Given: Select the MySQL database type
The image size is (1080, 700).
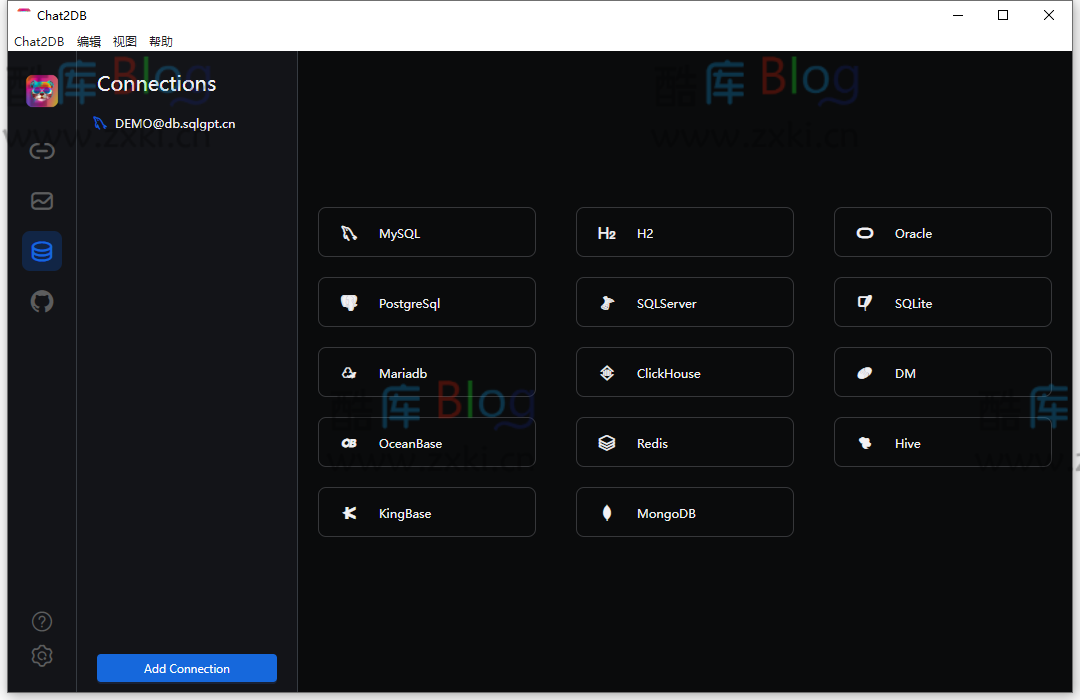Looking at the screenshot, I should click(x=426, y=232).
